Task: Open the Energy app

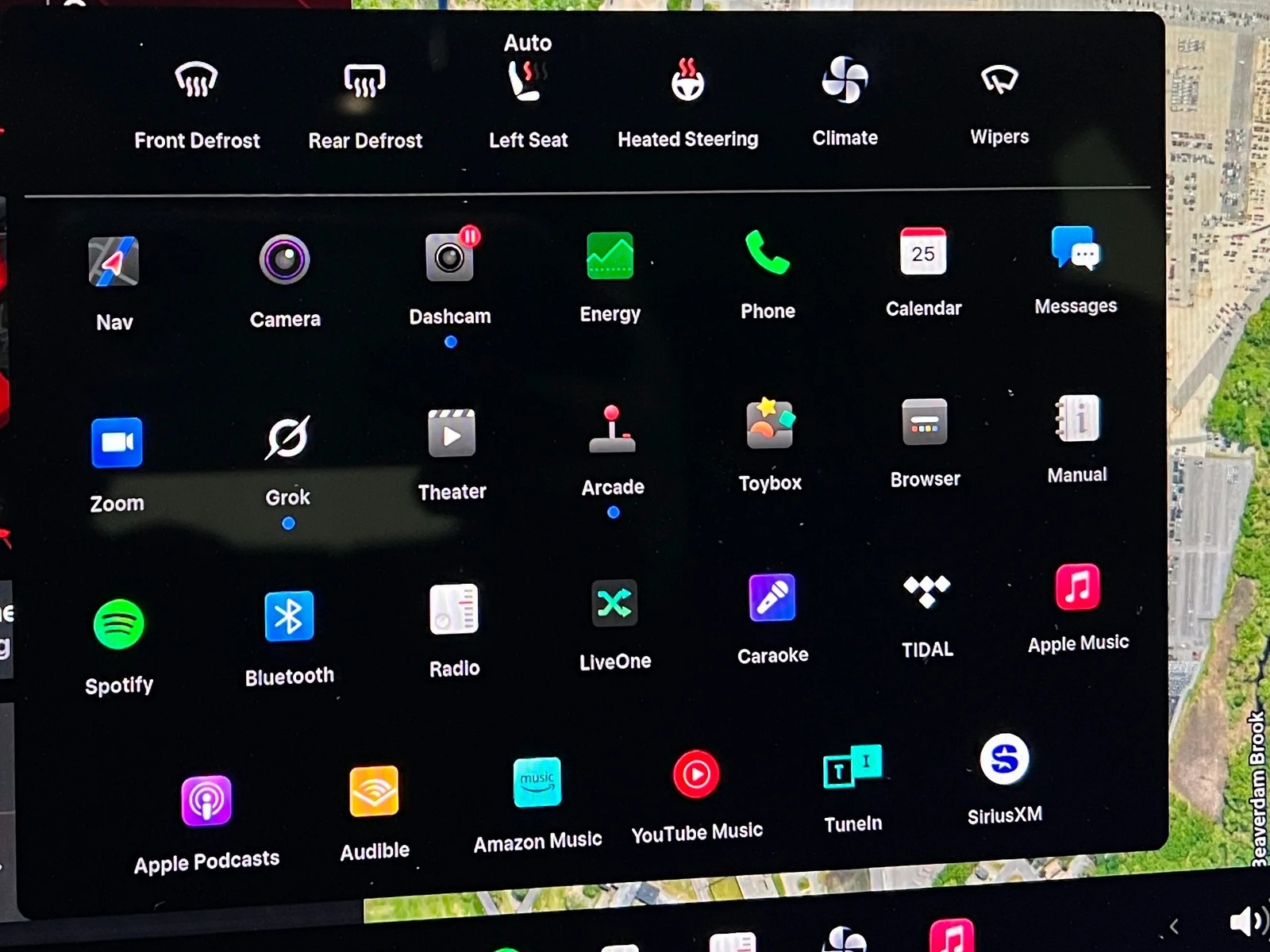Action: 610,256
